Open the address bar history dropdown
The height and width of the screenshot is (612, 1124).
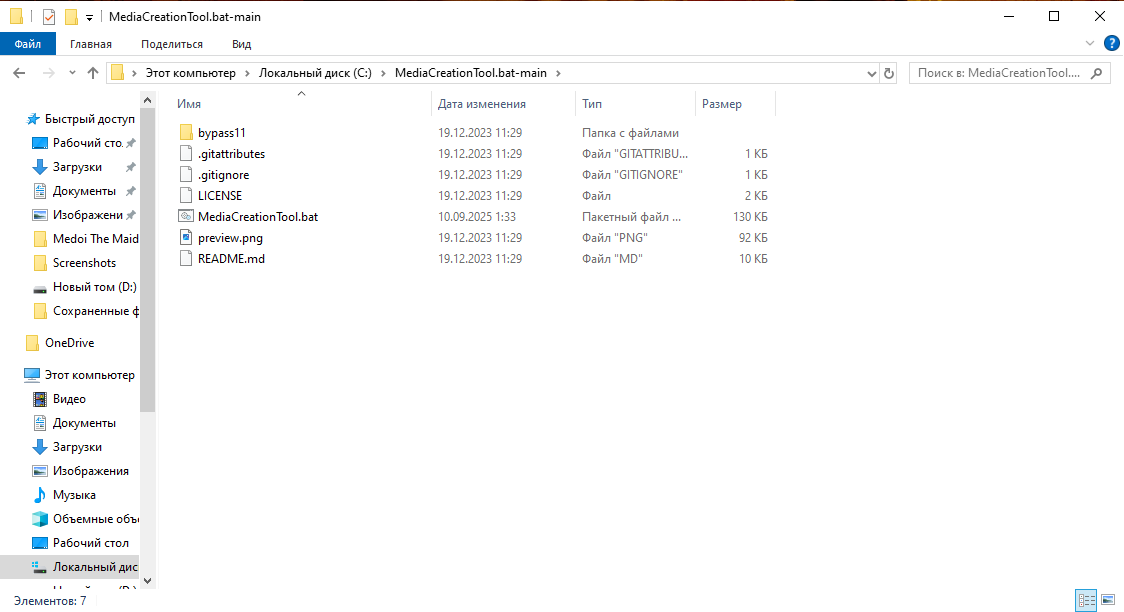[x=870, y=73]
